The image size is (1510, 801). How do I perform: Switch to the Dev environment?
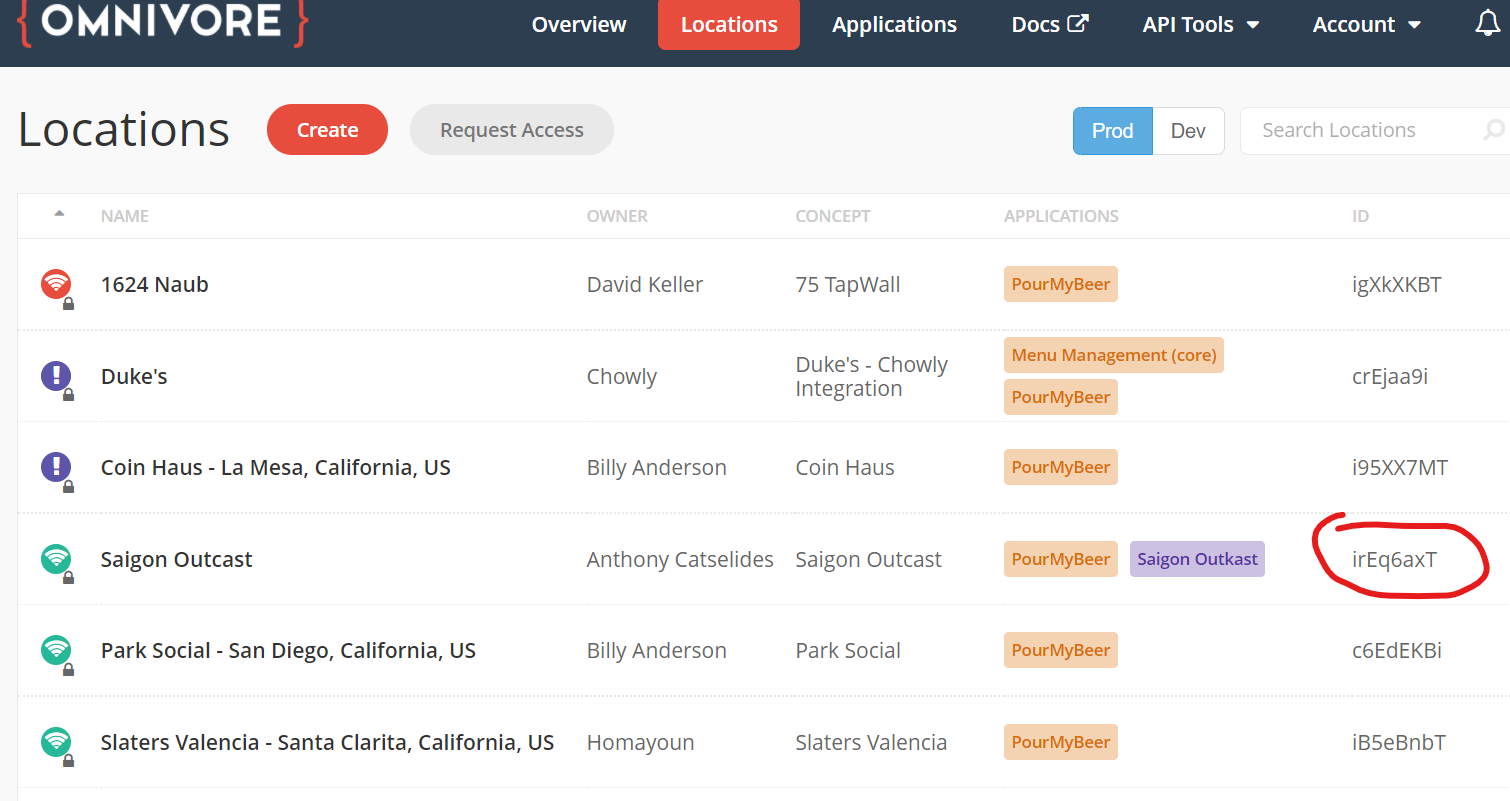point(1188,131)
